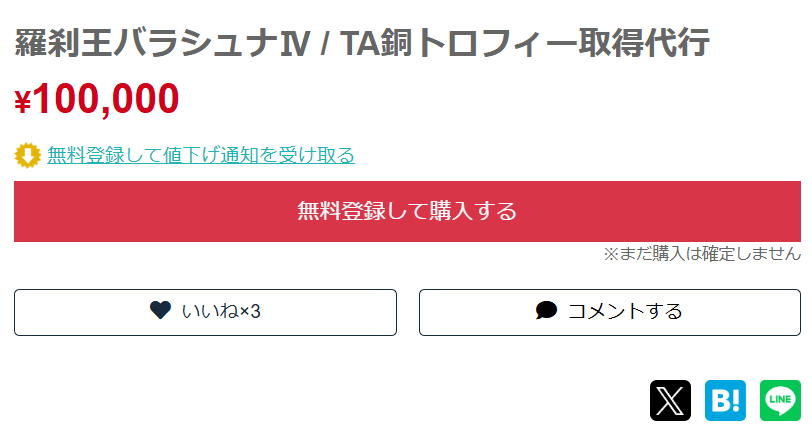Click the yen symbol before the price
This screenshot has width=812, height=442.
pyautogui.click(x=23, y=101)
